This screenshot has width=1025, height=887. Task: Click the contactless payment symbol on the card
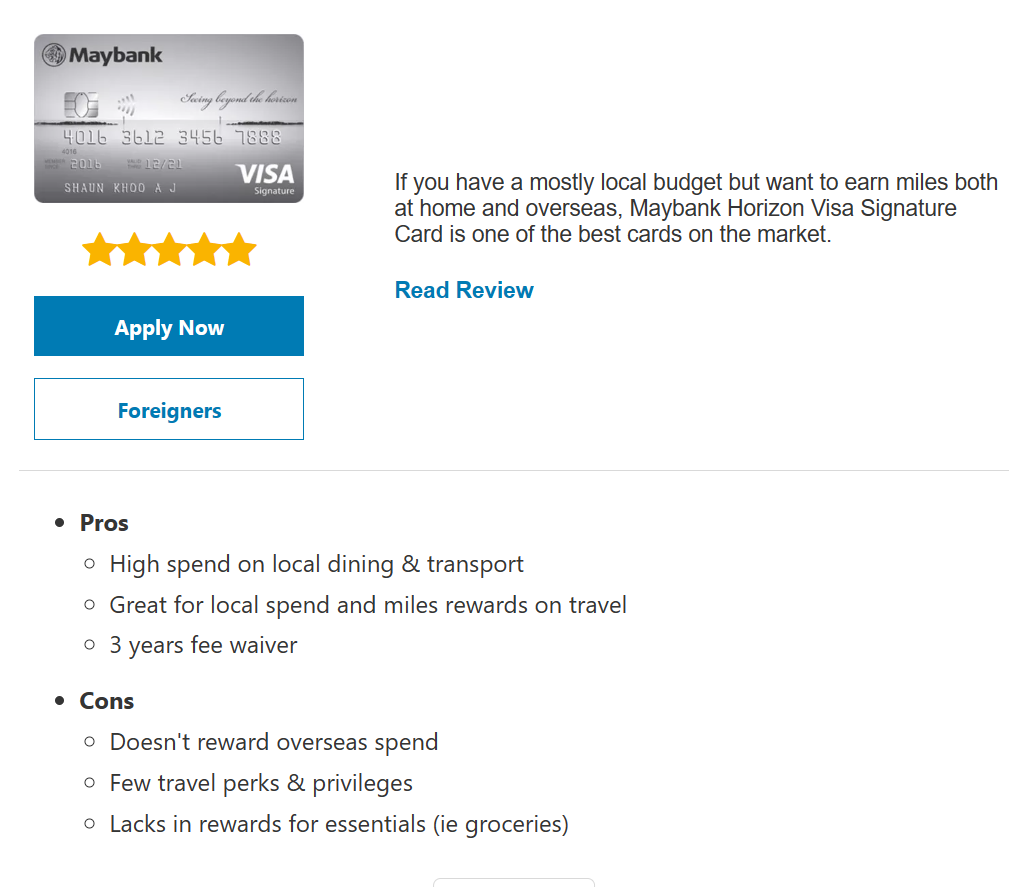(x=126, y=103)
